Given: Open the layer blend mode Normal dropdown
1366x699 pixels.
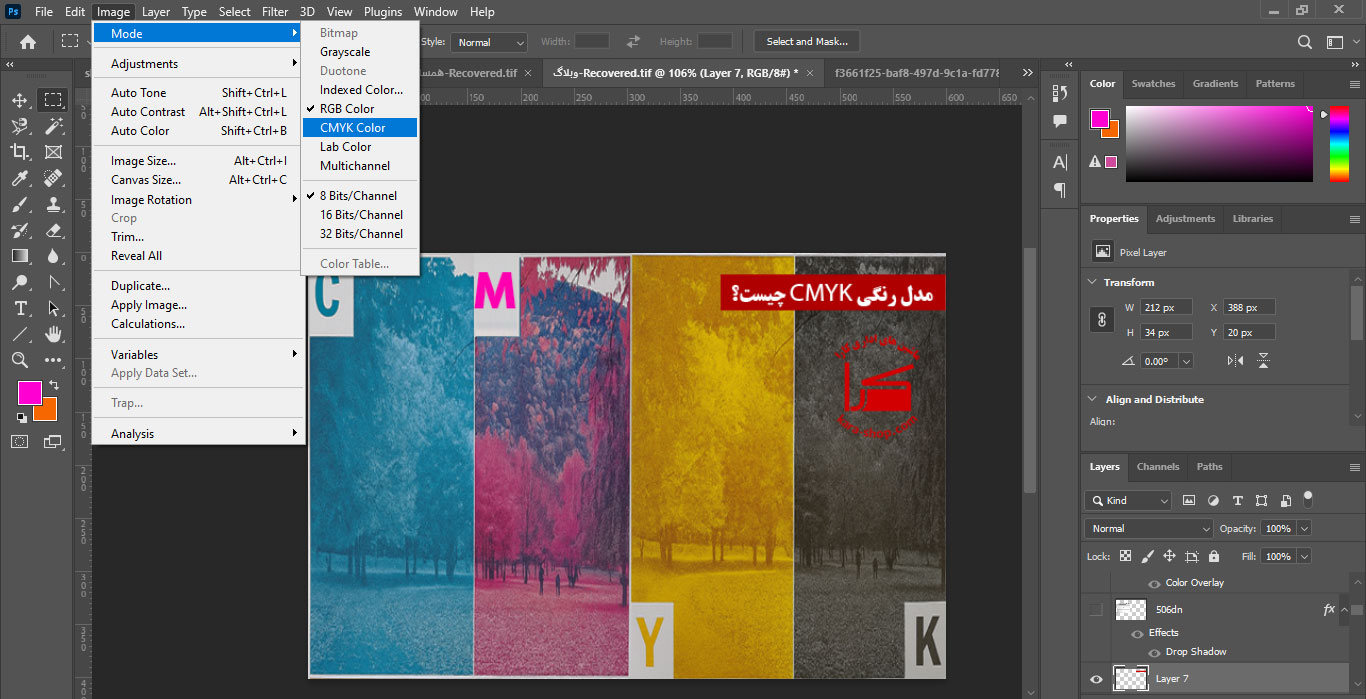Looking at the screenshot, I should tap(1148, 528).
